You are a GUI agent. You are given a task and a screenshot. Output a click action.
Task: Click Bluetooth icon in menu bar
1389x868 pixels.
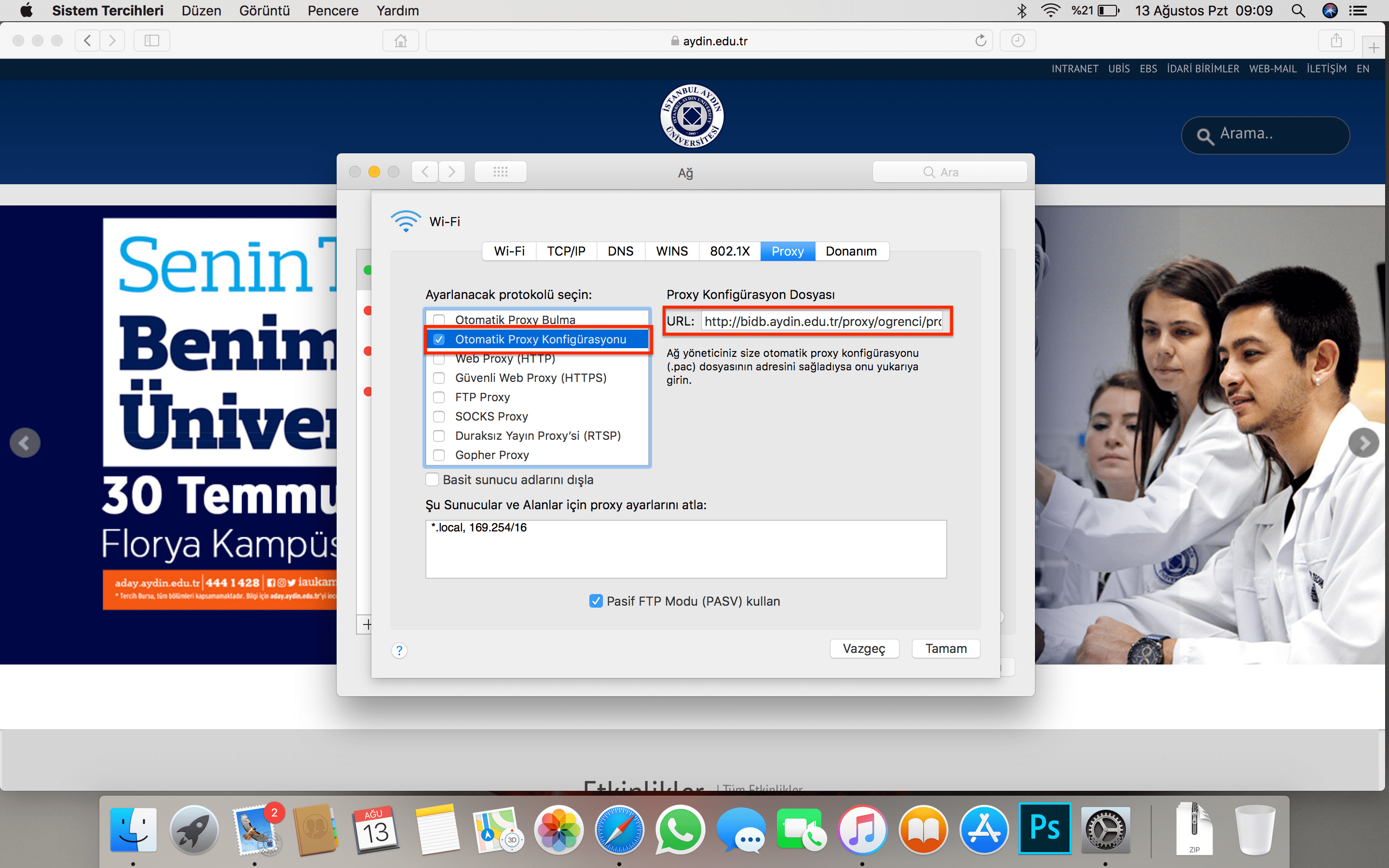pyautogui.click(x=1021, y=11)
